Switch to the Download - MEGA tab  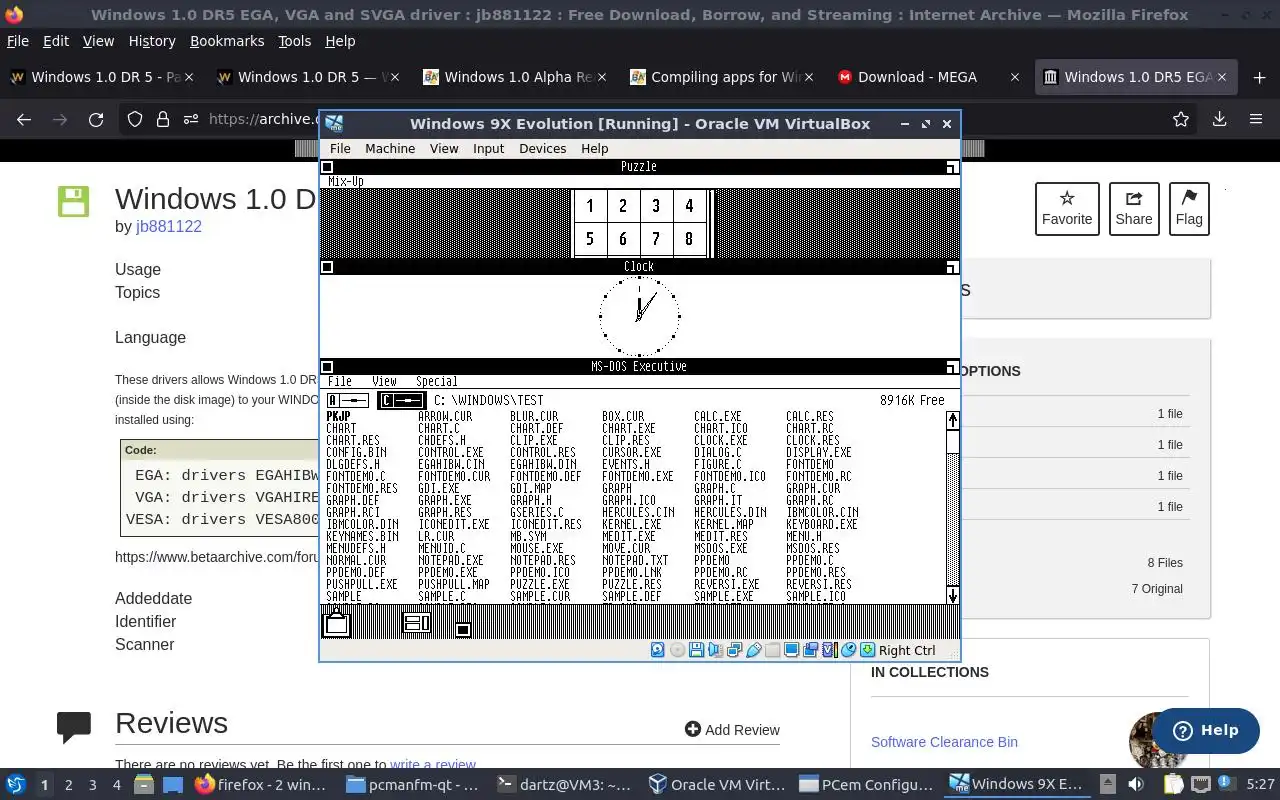929,77
